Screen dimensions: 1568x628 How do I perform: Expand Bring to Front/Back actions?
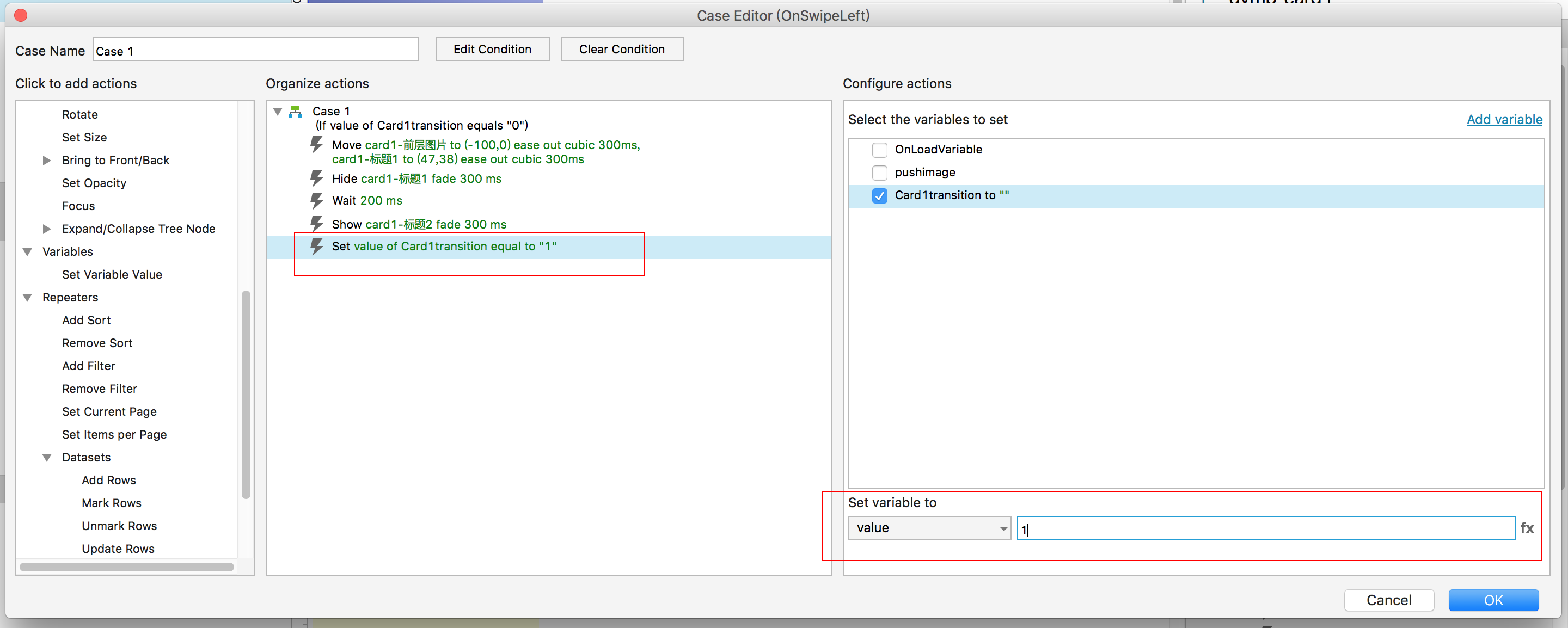pos(47,161)
